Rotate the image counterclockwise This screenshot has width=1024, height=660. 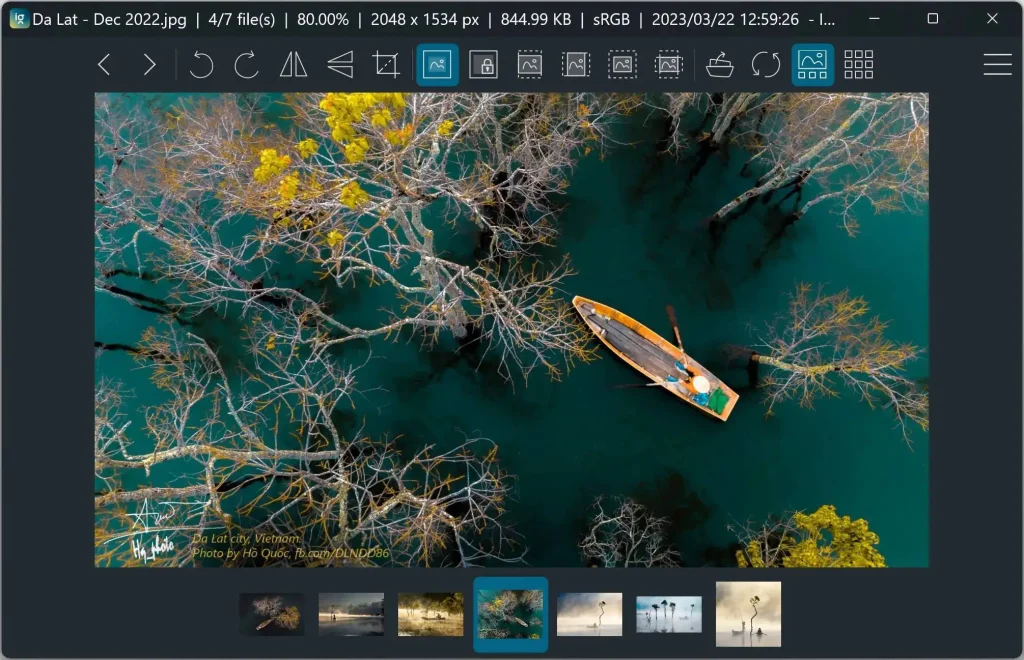point(201,65)
